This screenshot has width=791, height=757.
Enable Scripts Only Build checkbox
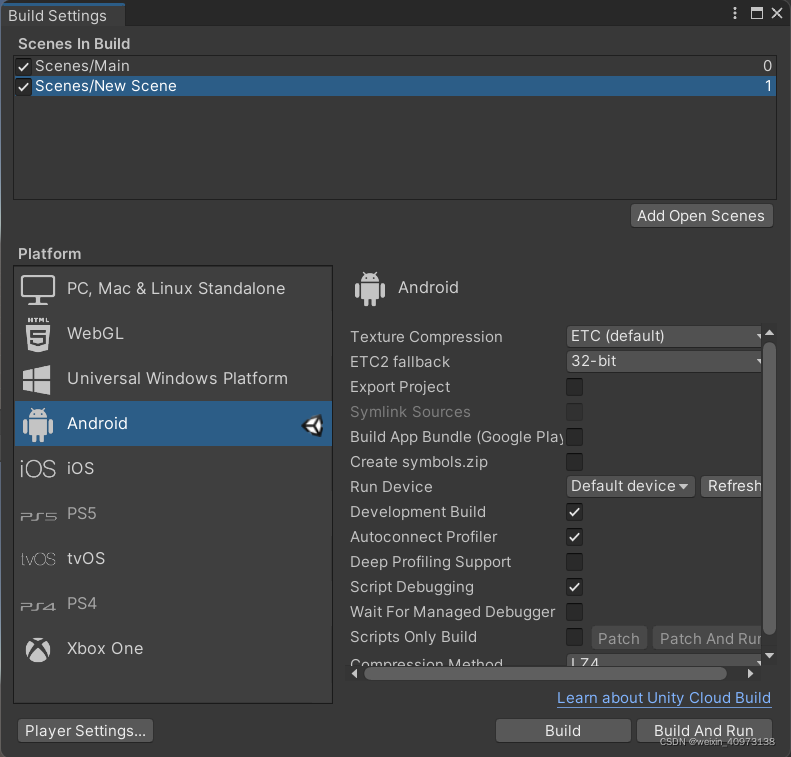coord(574,637)
